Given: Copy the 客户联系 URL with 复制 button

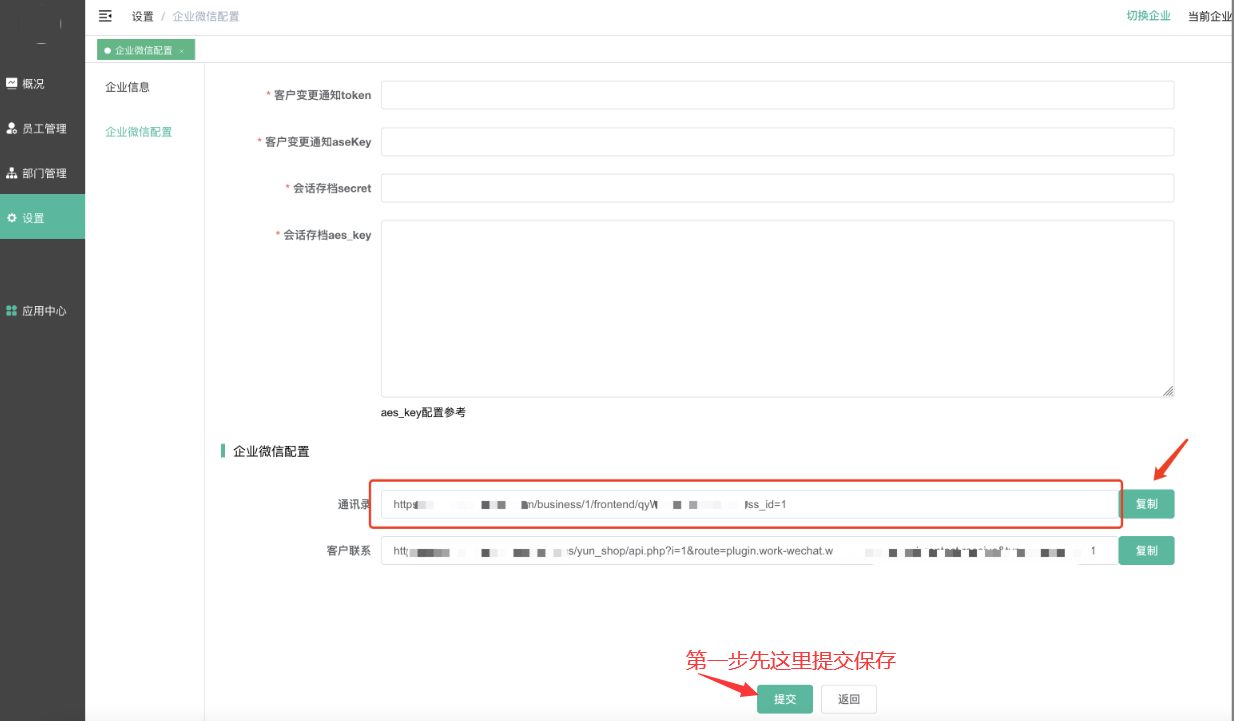Looking at the screenshot, I should [1146, 551].
